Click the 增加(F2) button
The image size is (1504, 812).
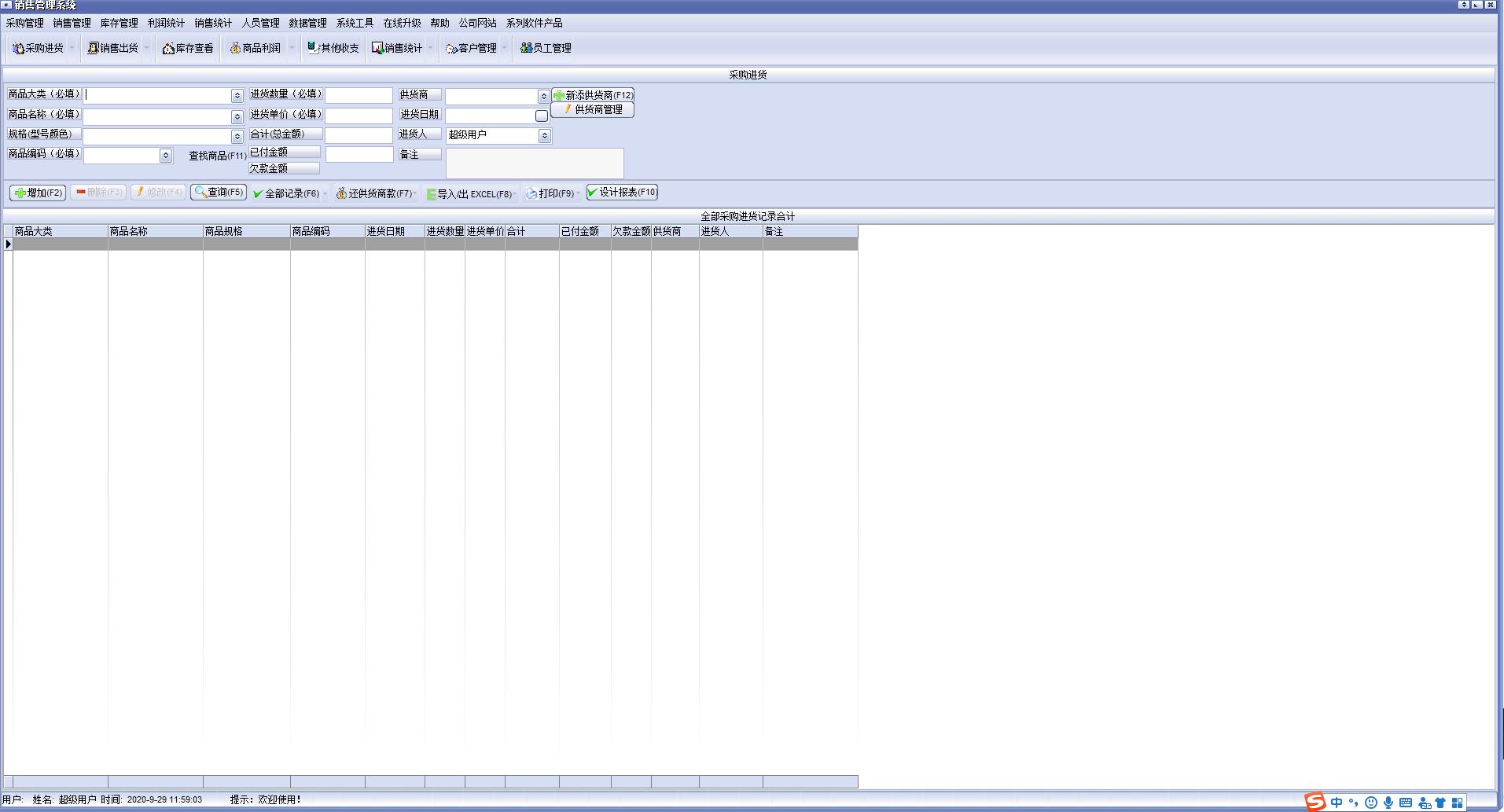tap(38, 193)
